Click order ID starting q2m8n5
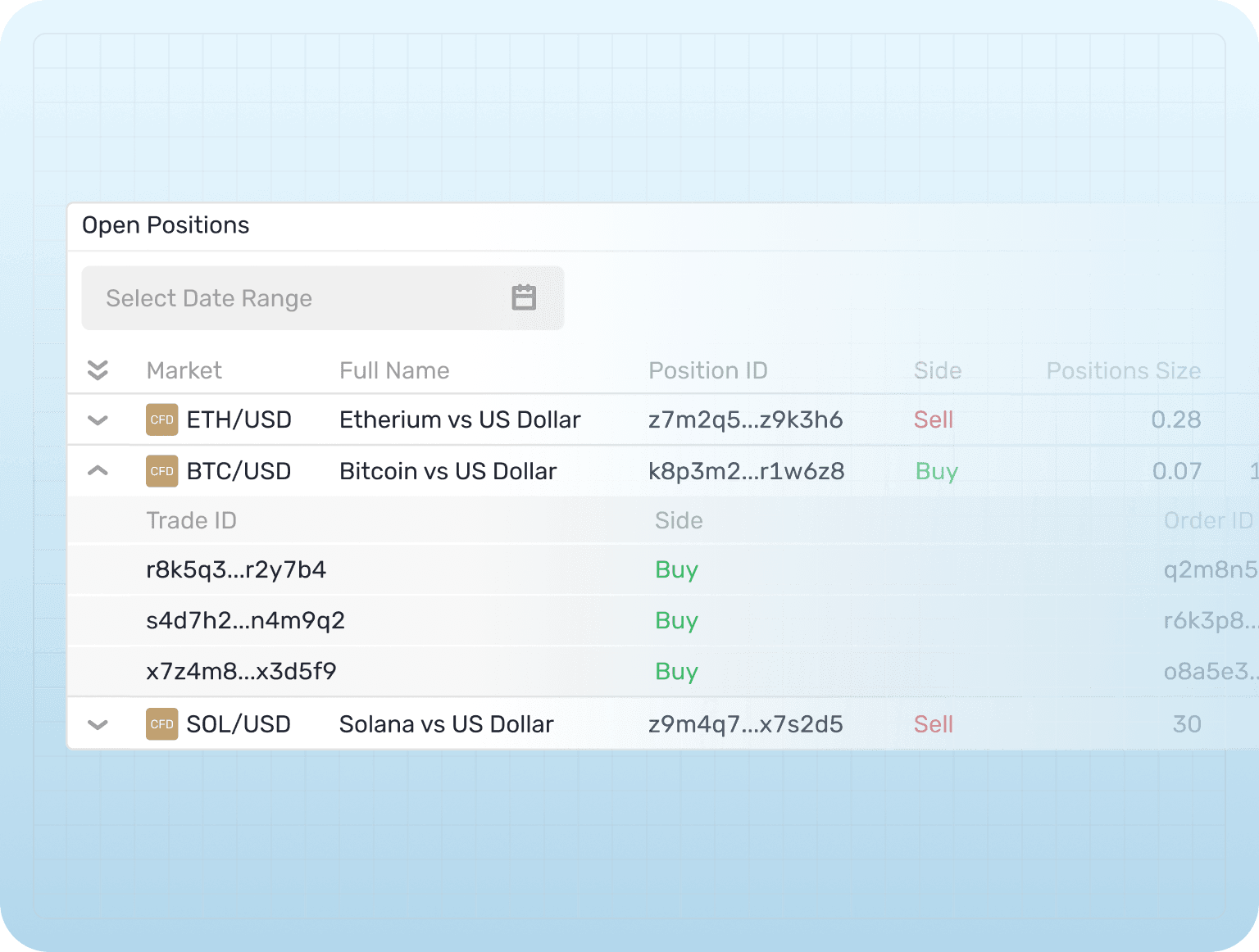The height and width of the screenshot is (952, 1259). coord(1211,569)
